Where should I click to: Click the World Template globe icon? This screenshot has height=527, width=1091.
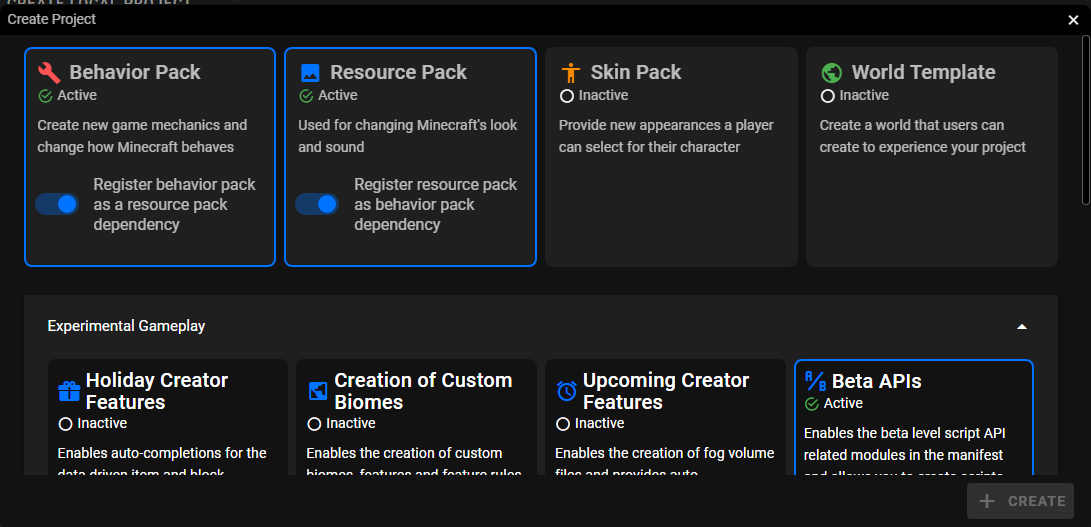831,72
